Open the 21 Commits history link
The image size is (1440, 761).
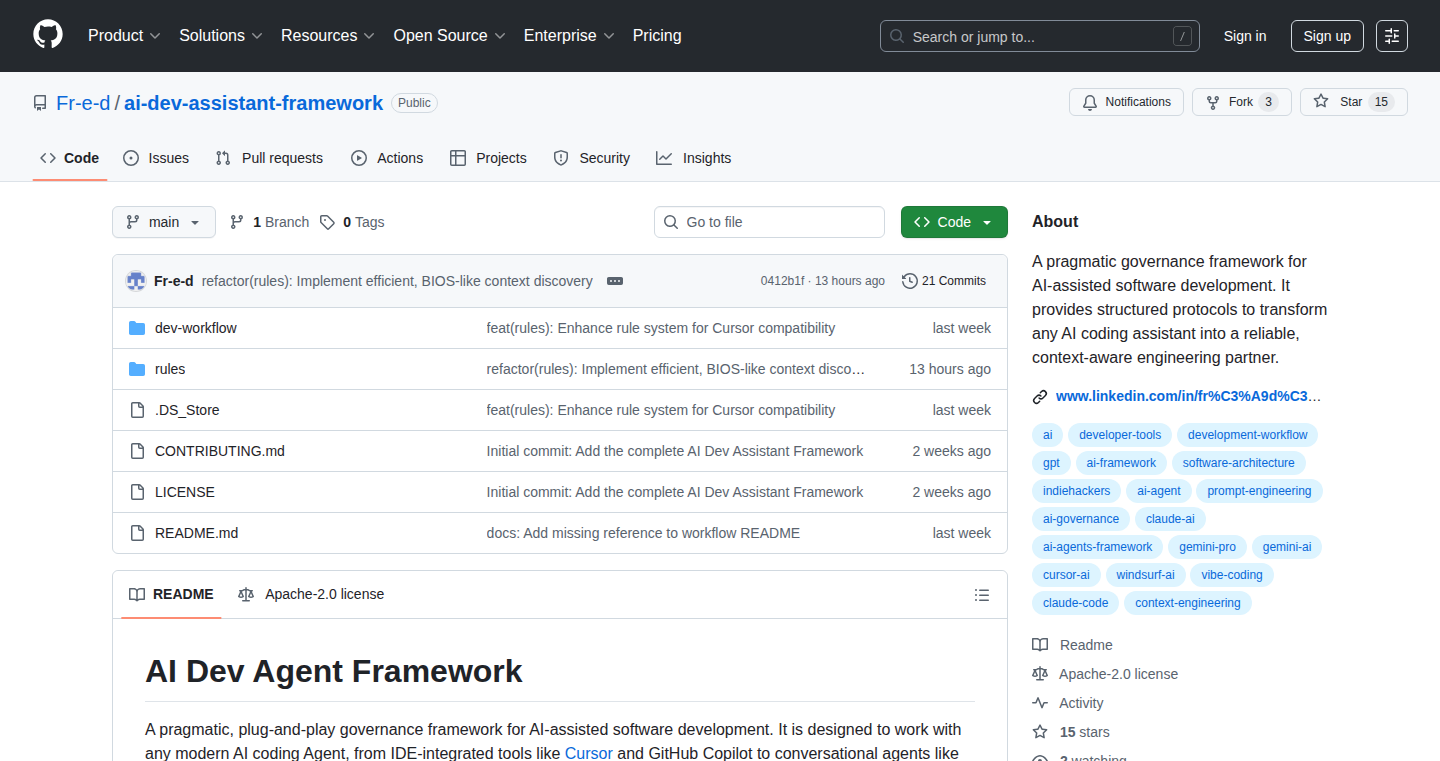tap(944, 281)
